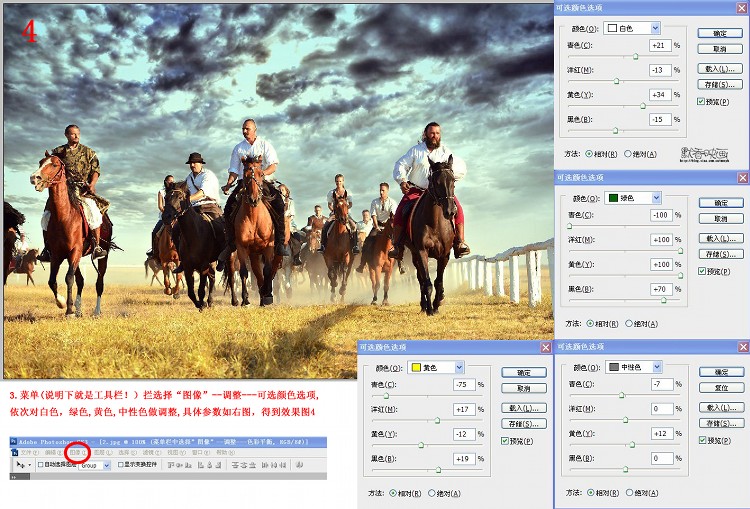Click the Align left edges icon
Screen dimensions: 750x509
tap(200, 465)
